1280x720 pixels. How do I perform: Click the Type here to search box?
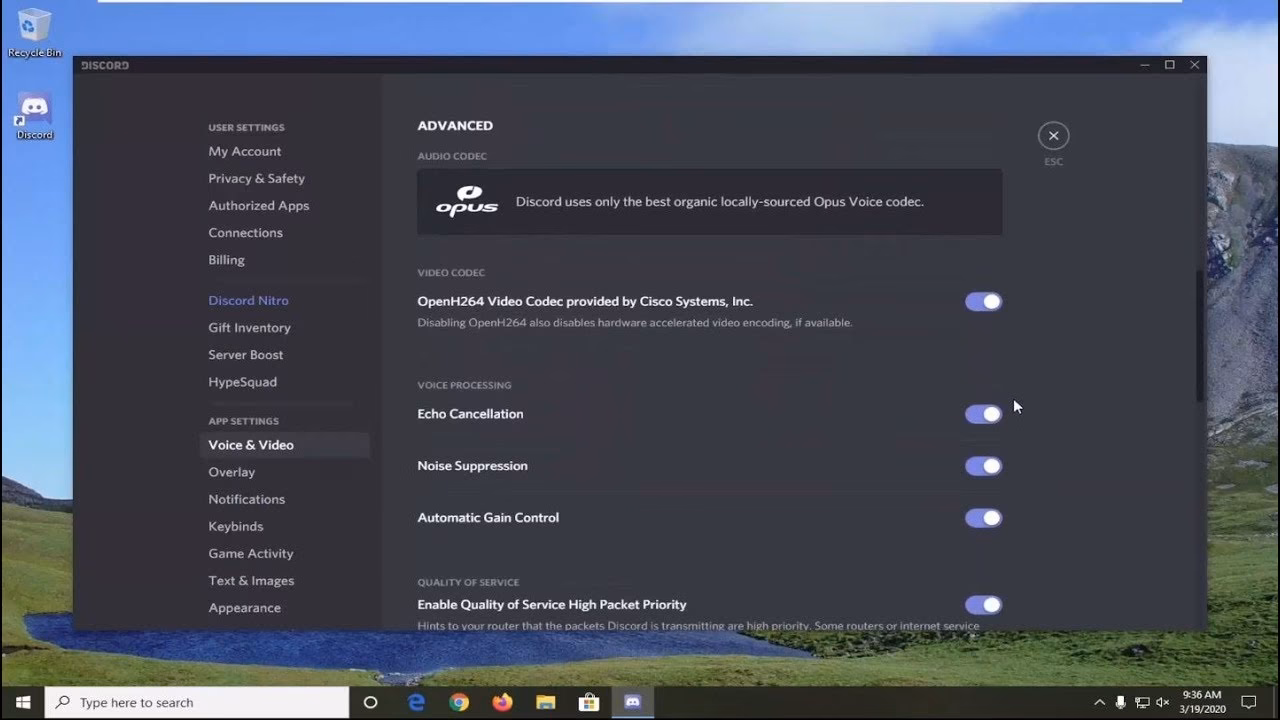196,702
